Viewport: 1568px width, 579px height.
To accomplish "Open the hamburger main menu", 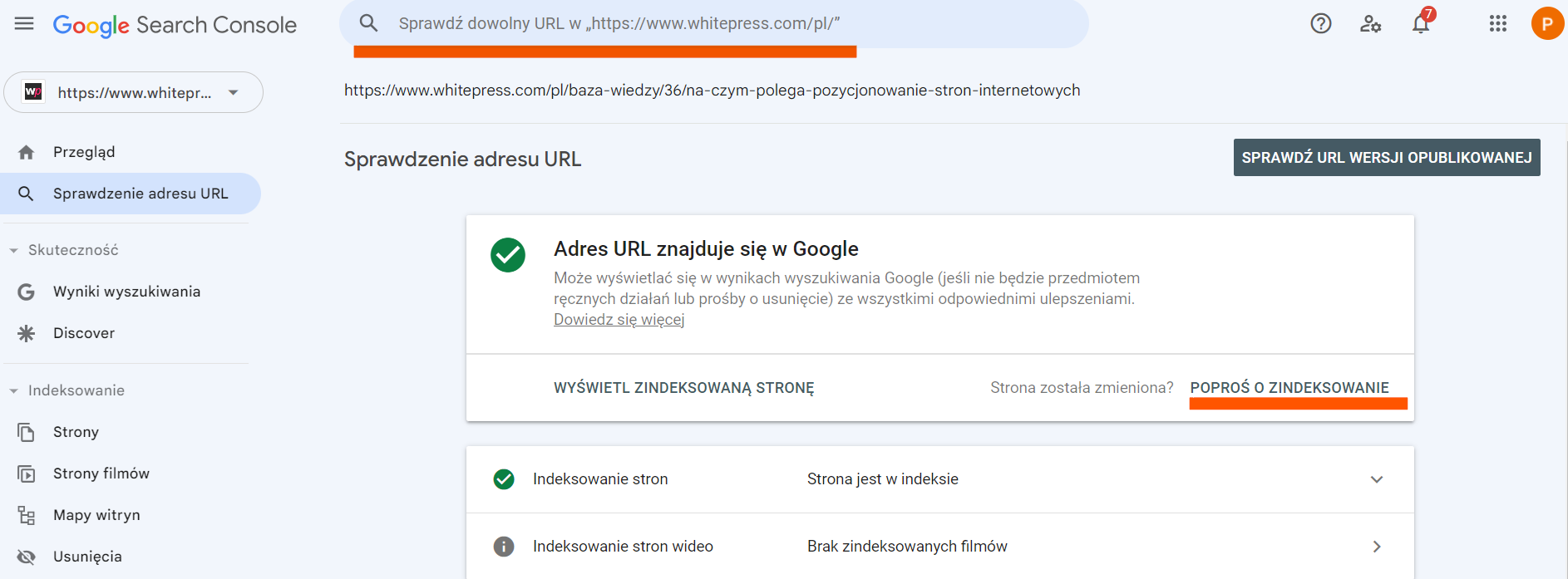I will click(x=24, y=24).
